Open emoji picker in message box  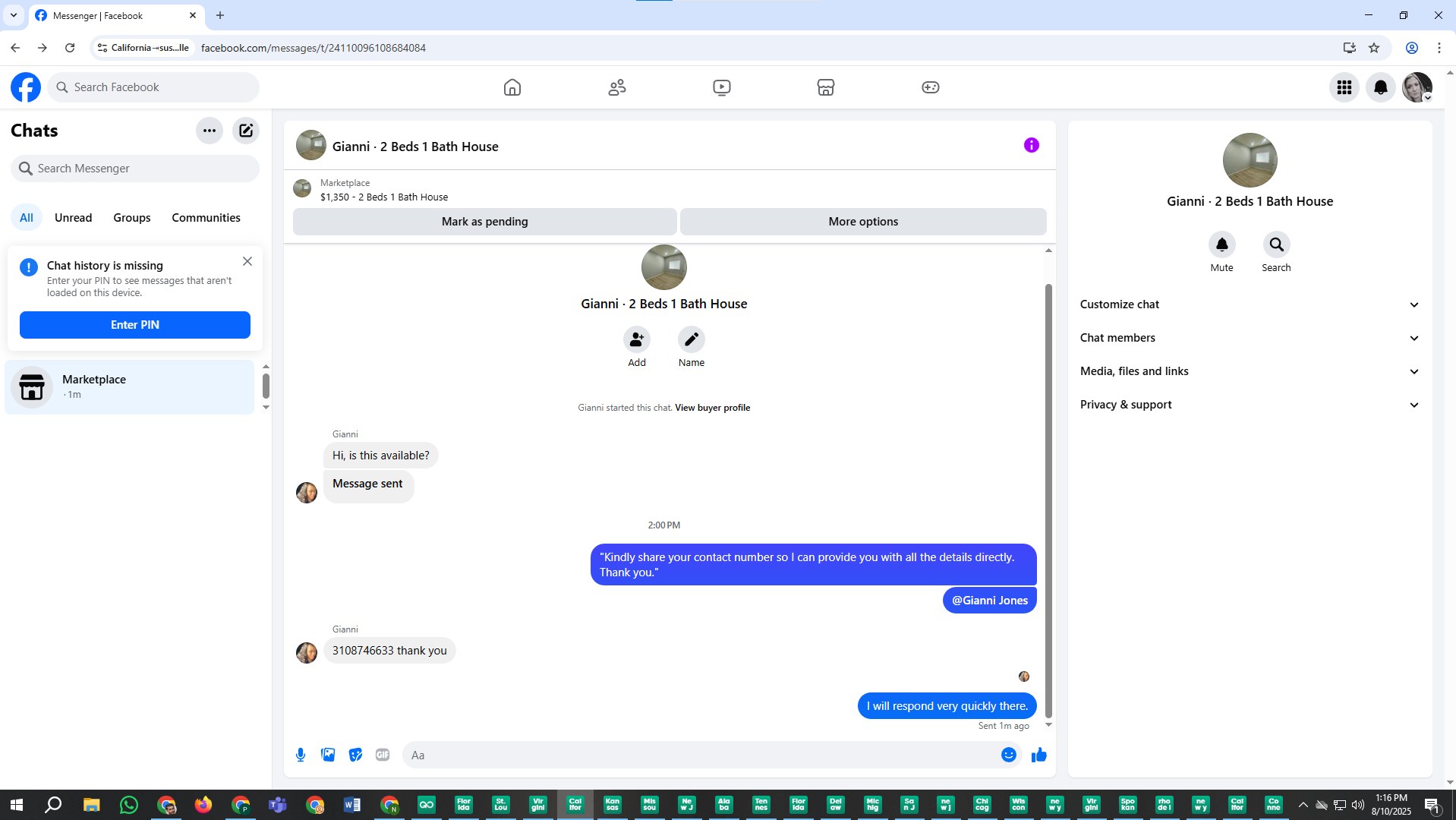[x=1009, y=755]
